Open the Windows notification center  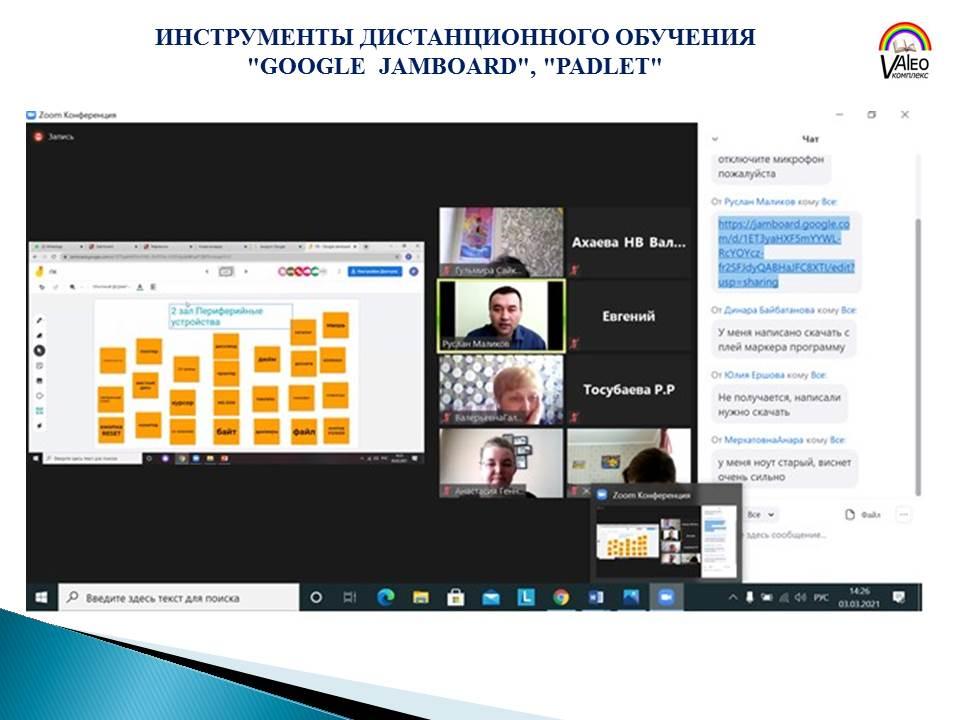point(899,598)
